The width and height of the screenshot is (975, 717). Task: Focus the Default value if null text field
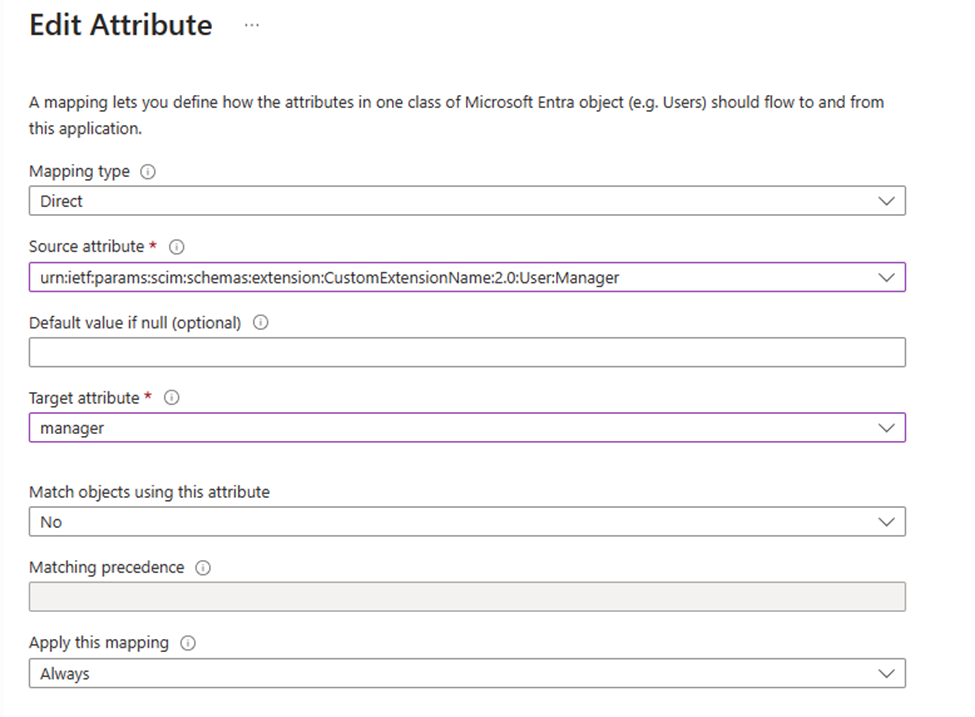click(467, 352)
